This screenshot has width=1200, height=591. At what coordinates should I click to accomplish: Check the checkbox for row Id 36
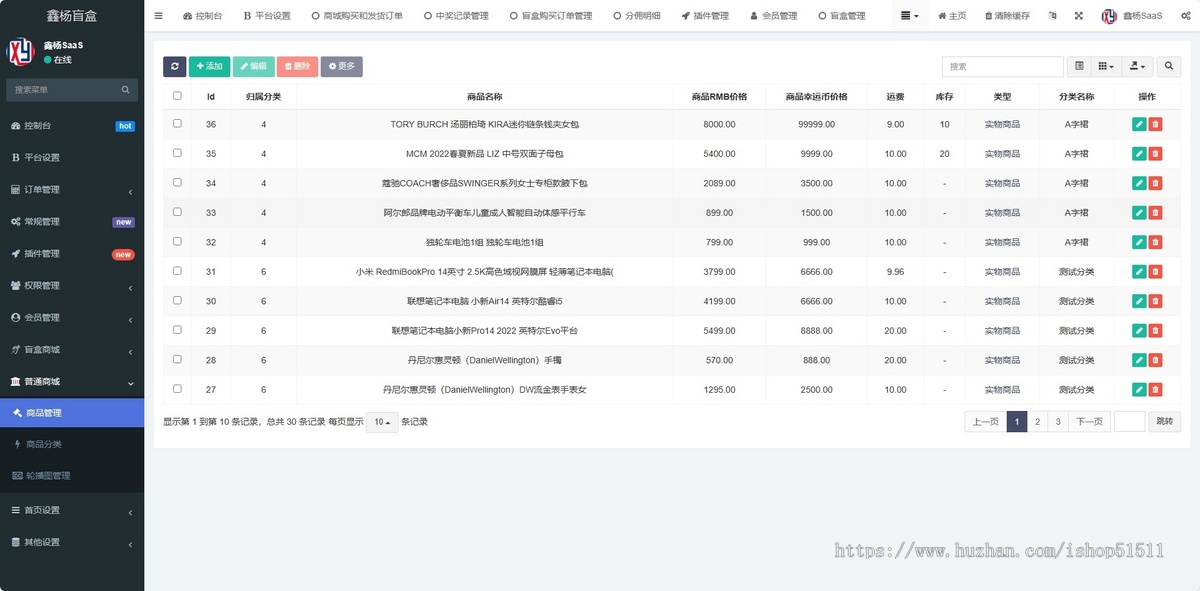(x=177, y=124)
